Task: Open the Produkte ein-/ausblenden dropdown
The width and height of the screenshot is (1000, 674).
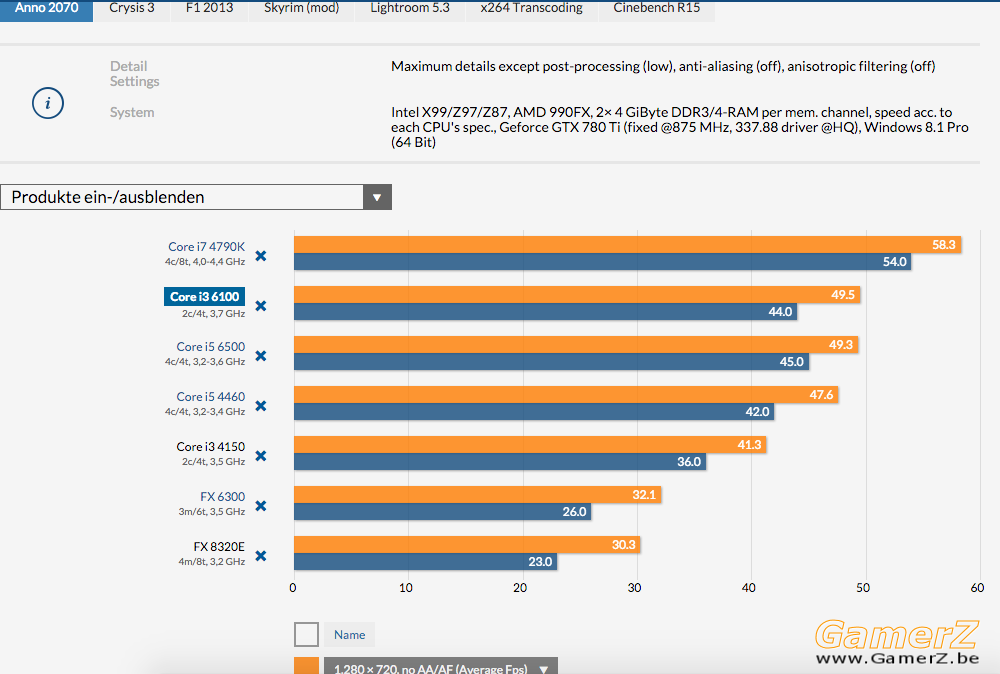Action: (x=196, y=197)
